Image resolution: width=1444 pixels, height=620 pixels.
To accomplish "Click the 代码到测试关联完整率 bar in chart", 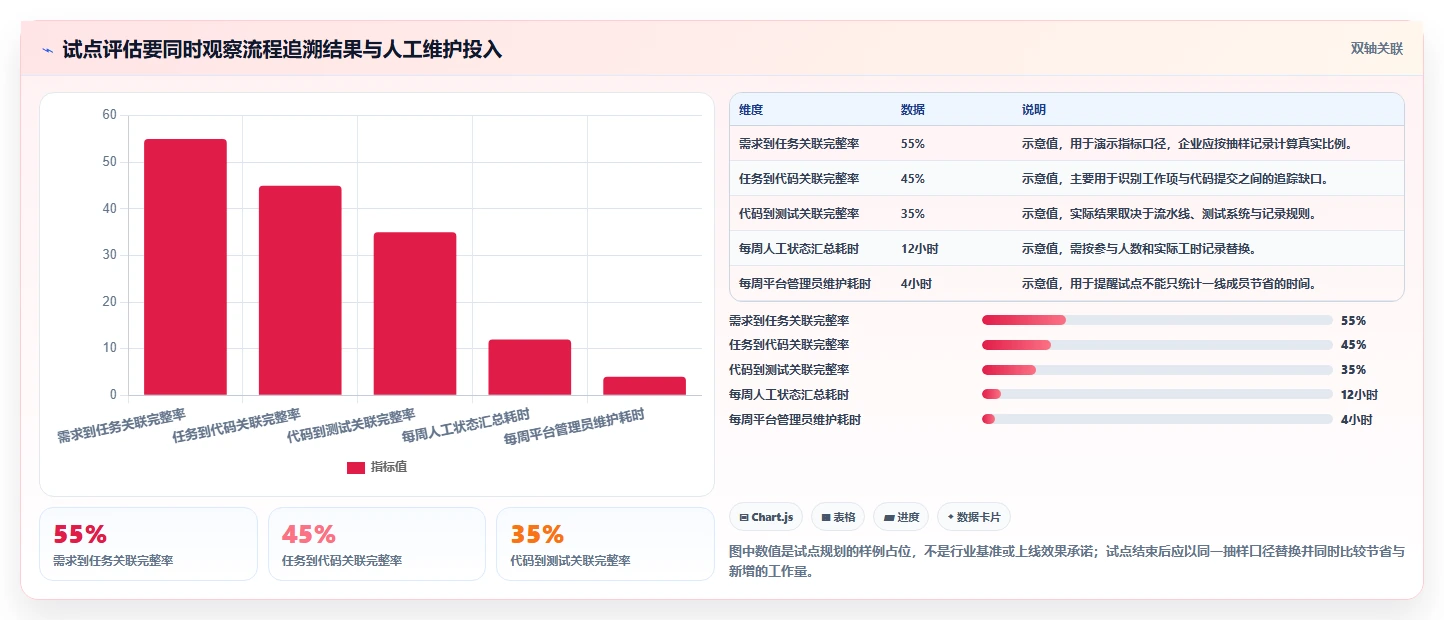I will (415, 313).
